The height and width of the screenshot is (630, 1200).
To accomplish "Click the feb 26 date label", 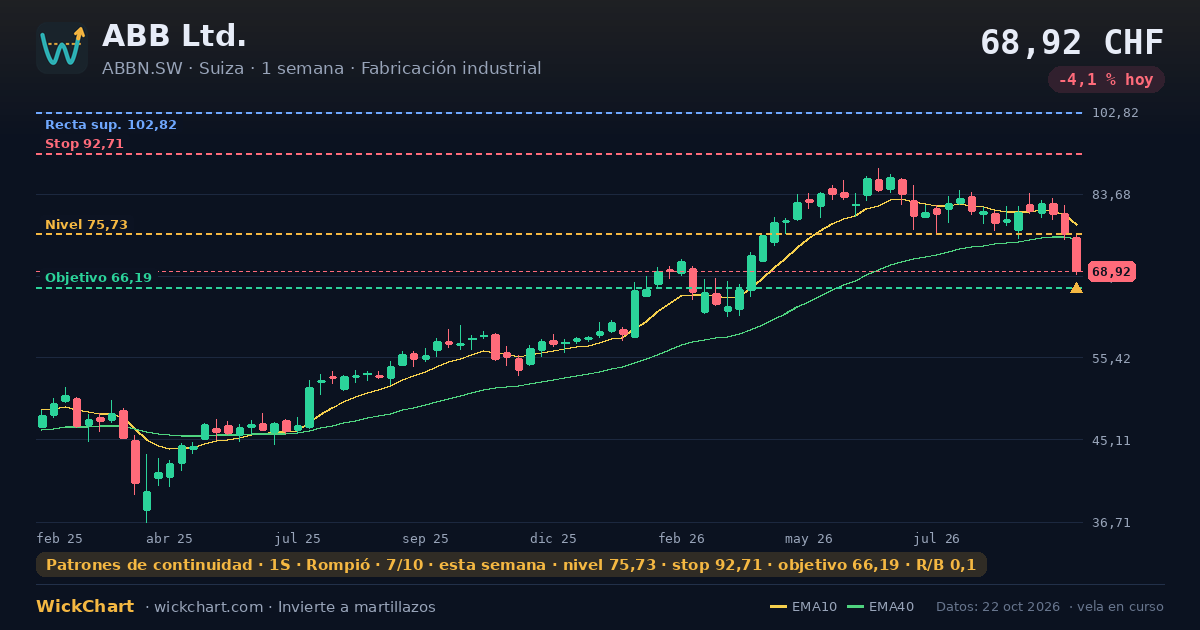I will (682, 538).
